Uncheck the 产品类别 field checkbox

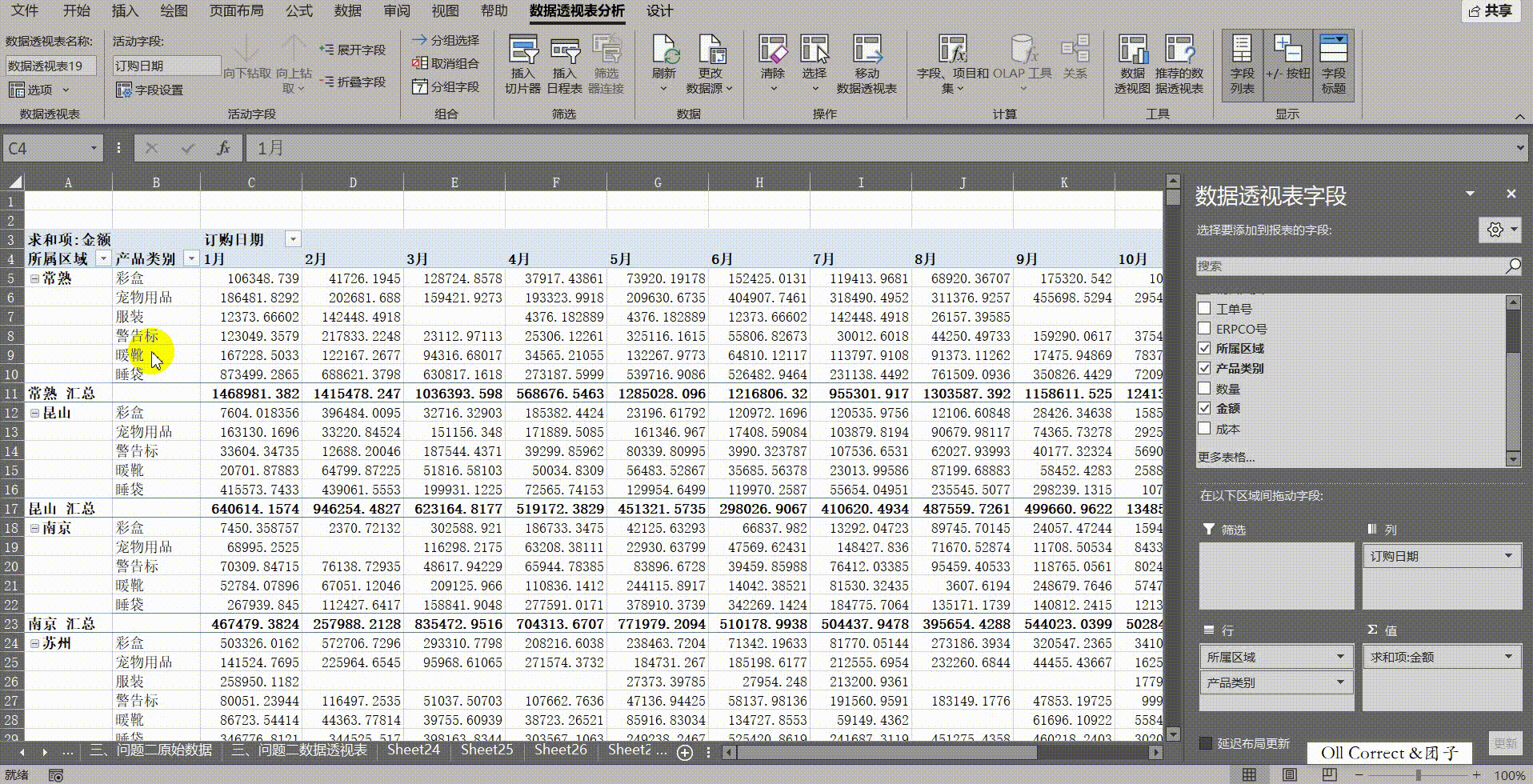click(x=1204, y=368)
